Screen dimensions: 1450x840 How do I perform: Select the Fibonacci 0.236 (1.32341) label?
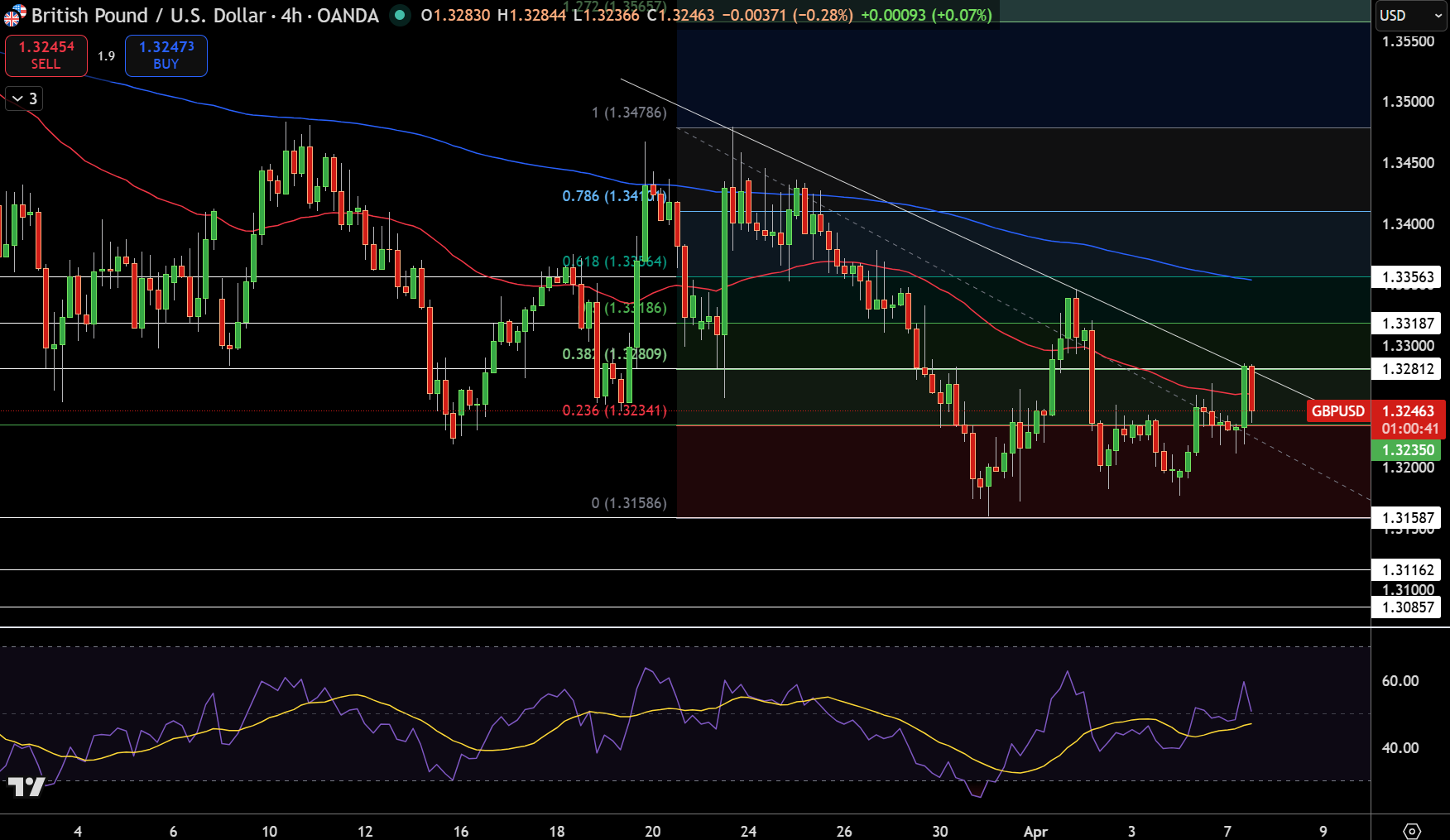(614, 410)
